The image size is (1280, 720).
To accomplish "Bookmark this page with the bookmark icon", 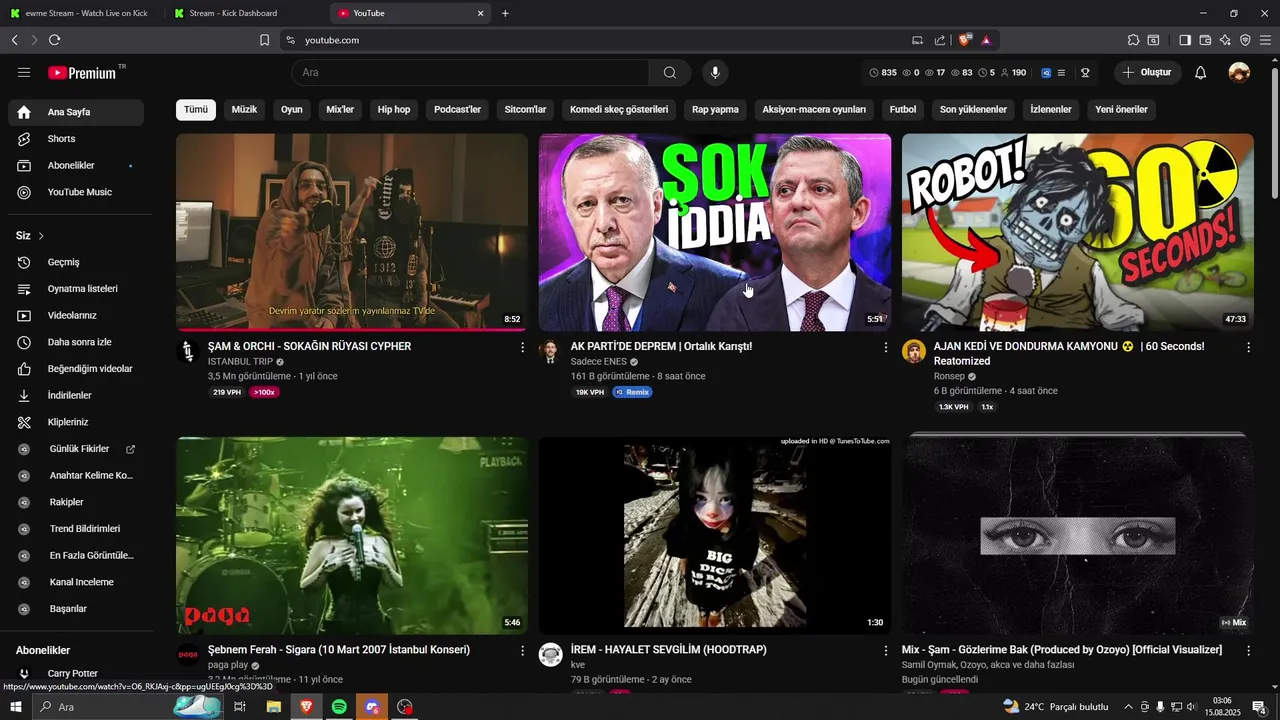I will coord(264,40).
